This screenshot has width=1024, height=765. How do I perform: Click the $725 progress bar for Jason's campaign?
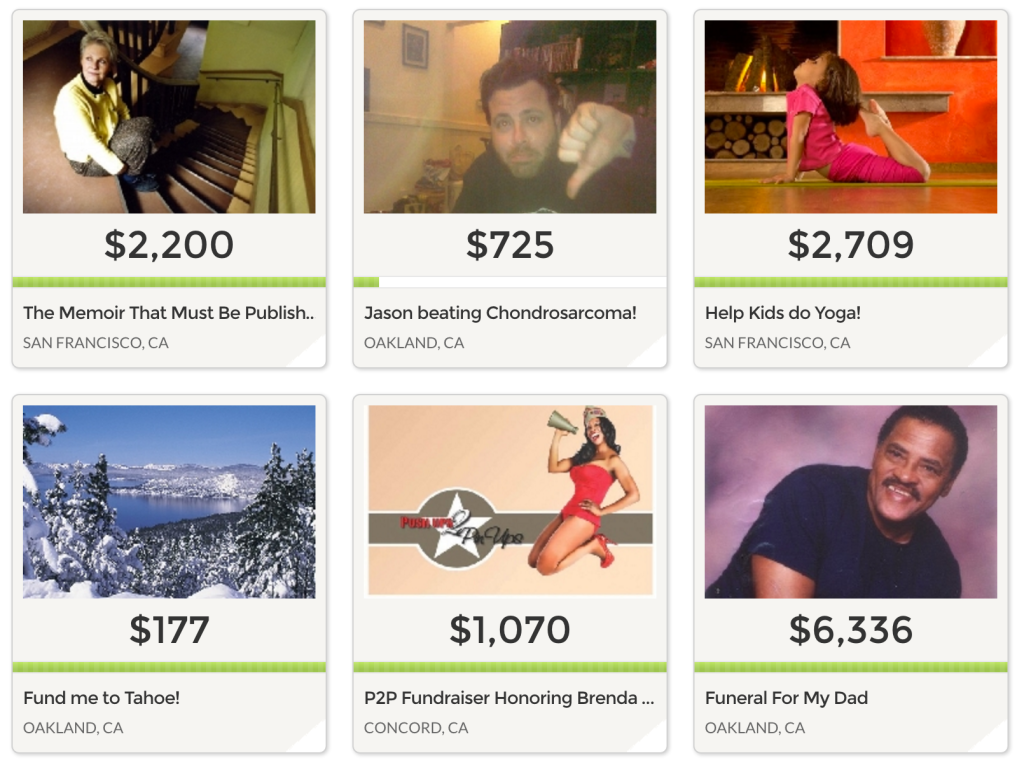click(510, 282)
